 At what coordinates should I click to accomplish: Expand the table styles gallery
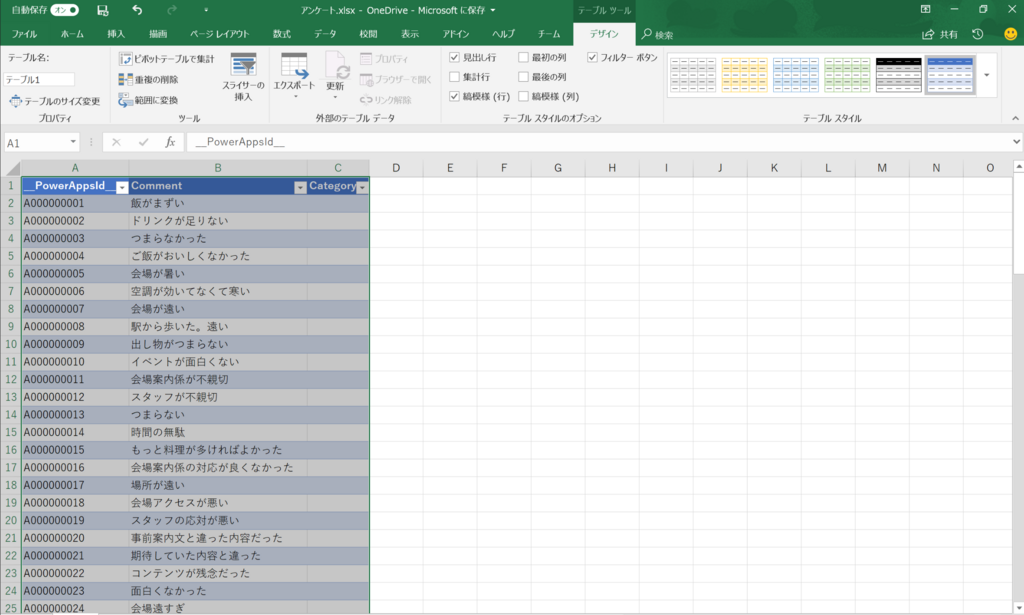986,75
